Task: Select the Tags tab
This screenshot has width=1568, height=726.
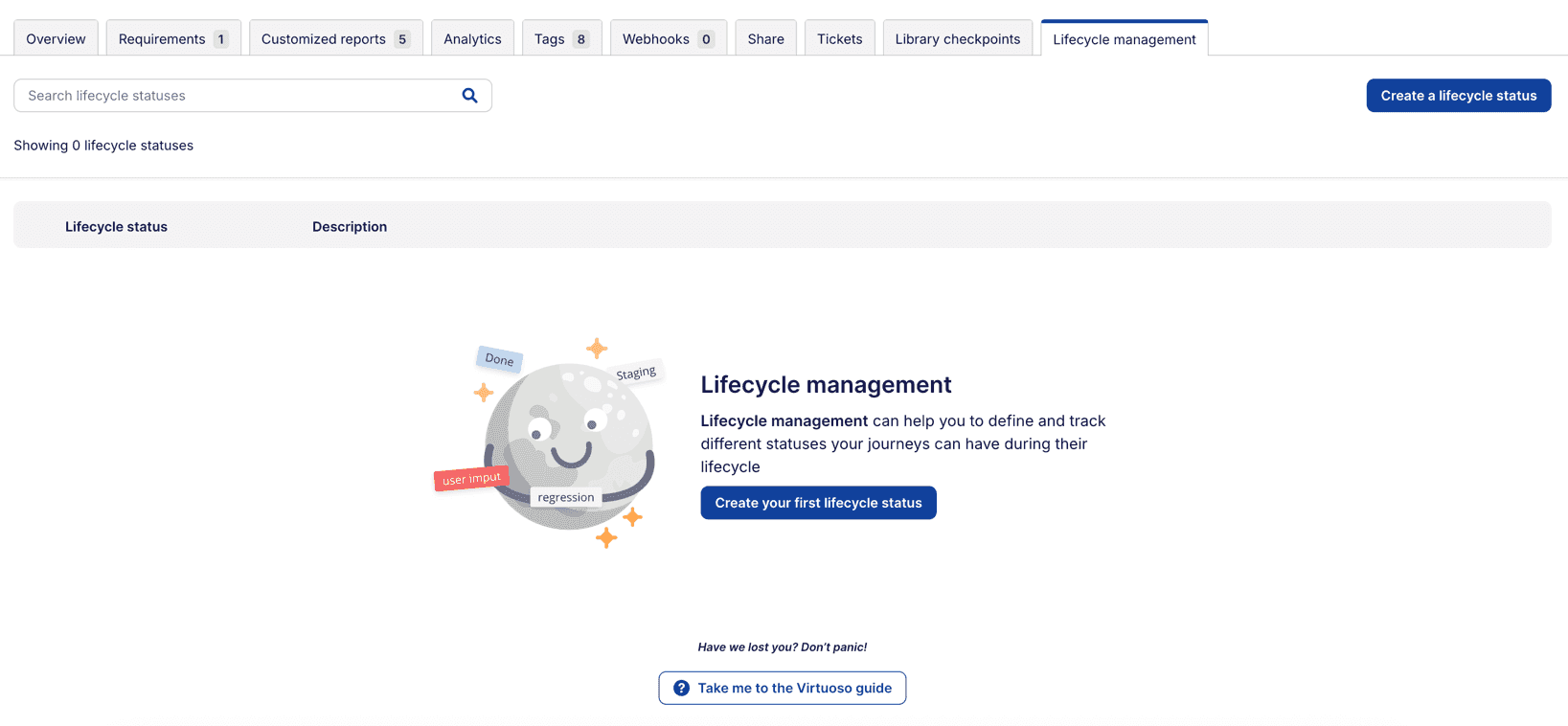Action: 561,38
